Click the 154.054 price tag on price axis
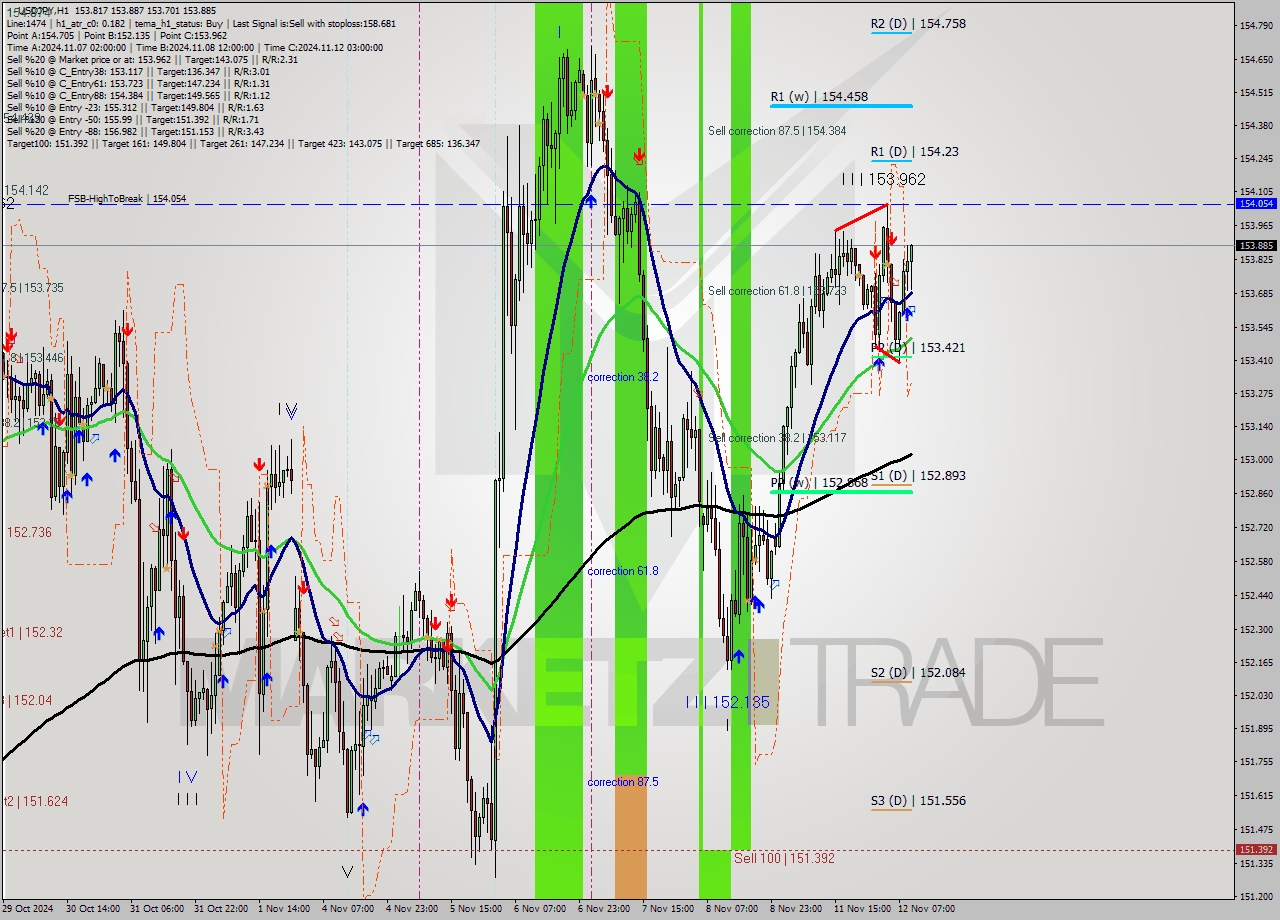Screen dimensions: 1280x920 click(x=1256, y=203)
